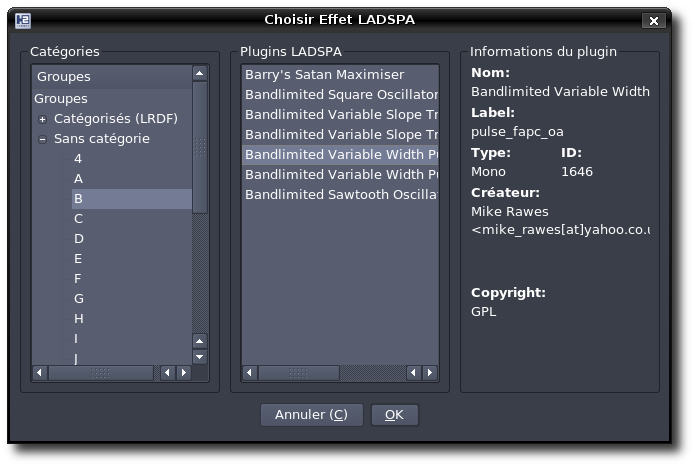This screenshot has height=467, width=695.
Task: Select Barry's Satan Maximiser plugin
Action: coord(324,75)
